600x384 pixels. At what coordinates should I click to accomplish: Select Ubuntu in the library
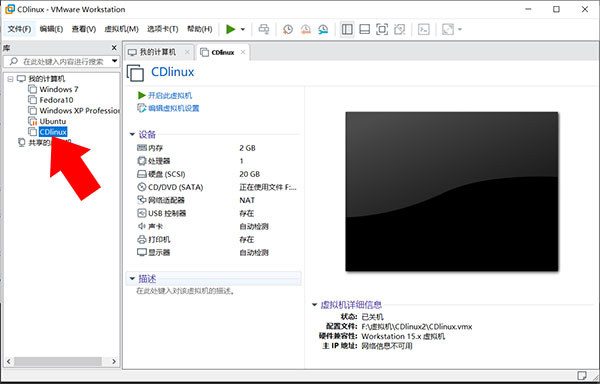(53, 121)
